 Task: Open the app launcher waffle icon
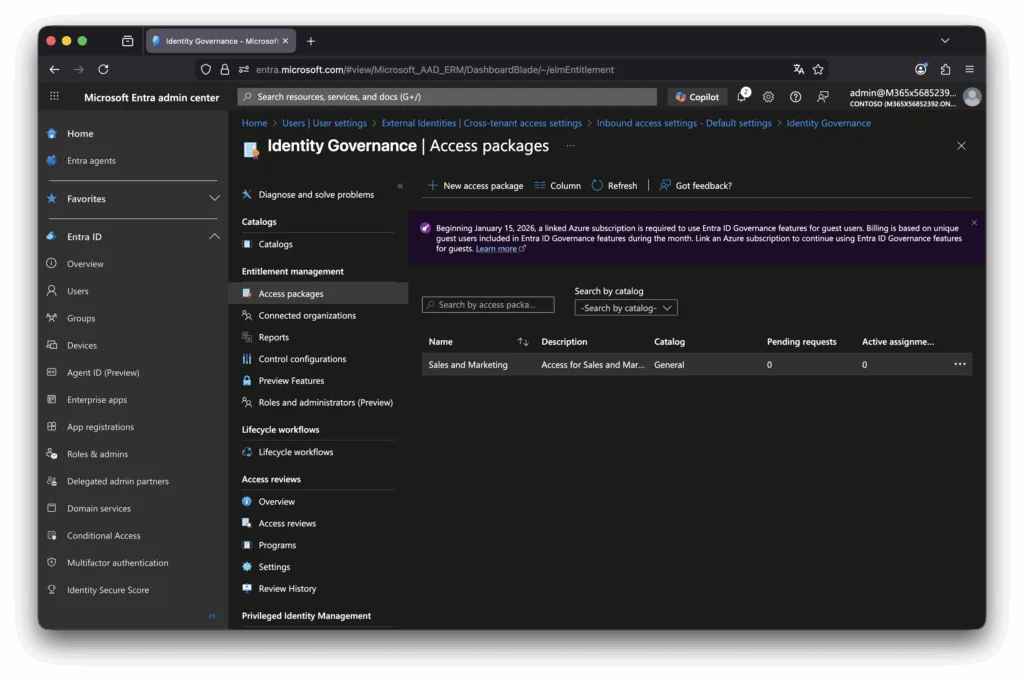click(x=54, y=97)
